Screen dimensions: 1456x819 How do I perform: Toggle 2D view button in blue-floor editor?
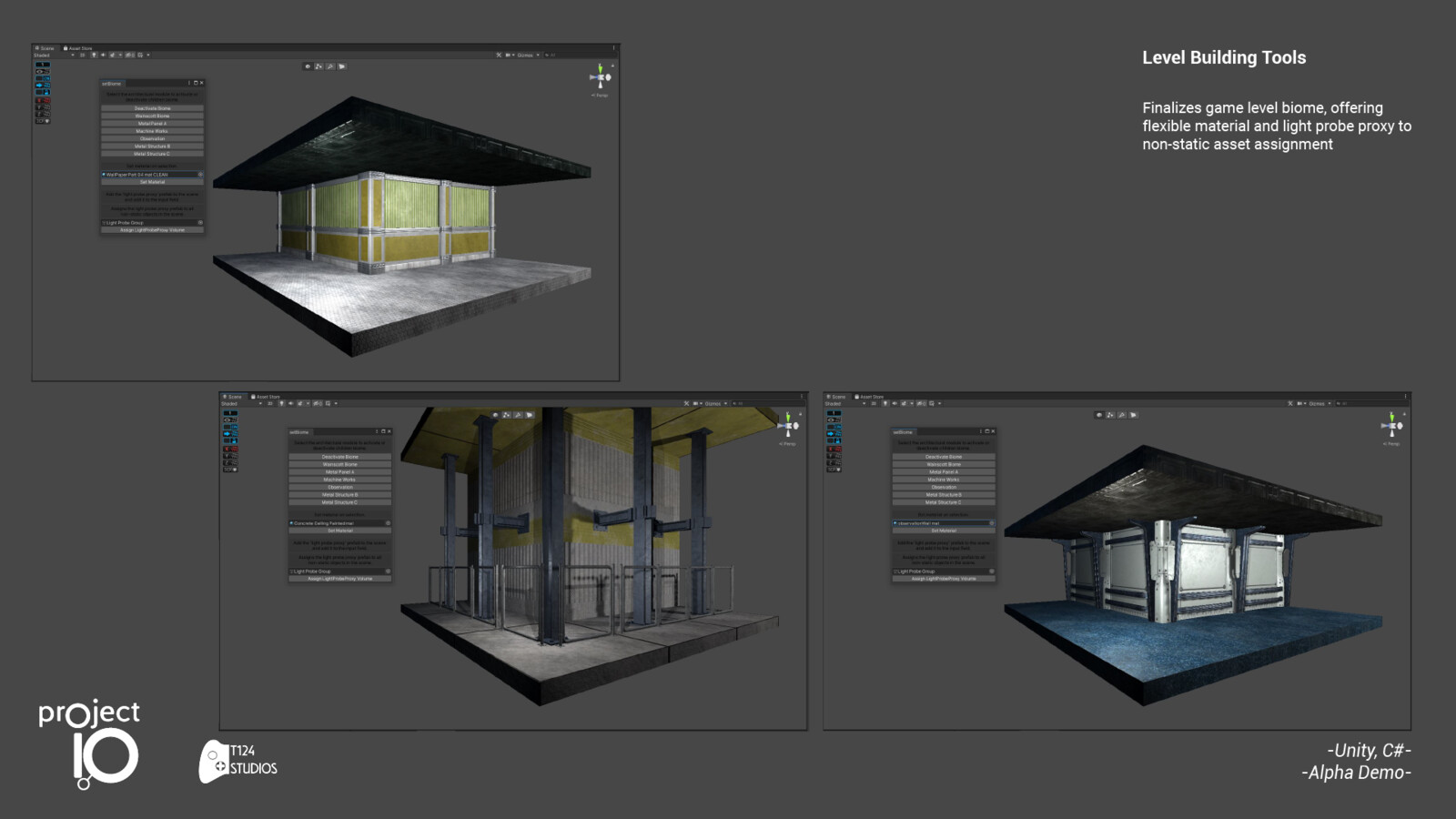point(875,403)
